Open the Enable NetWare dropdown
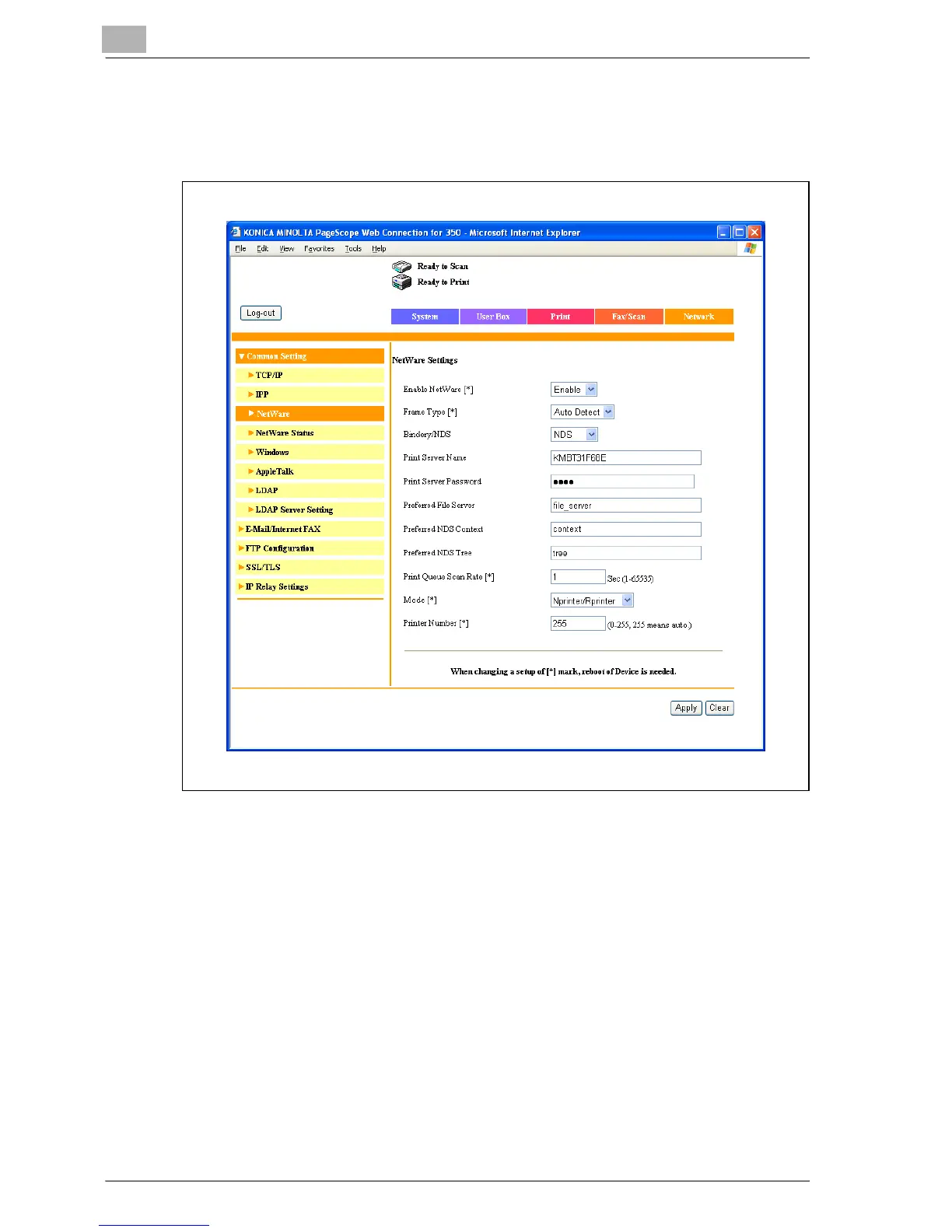The image size is (952, 1232). [574, 390]
